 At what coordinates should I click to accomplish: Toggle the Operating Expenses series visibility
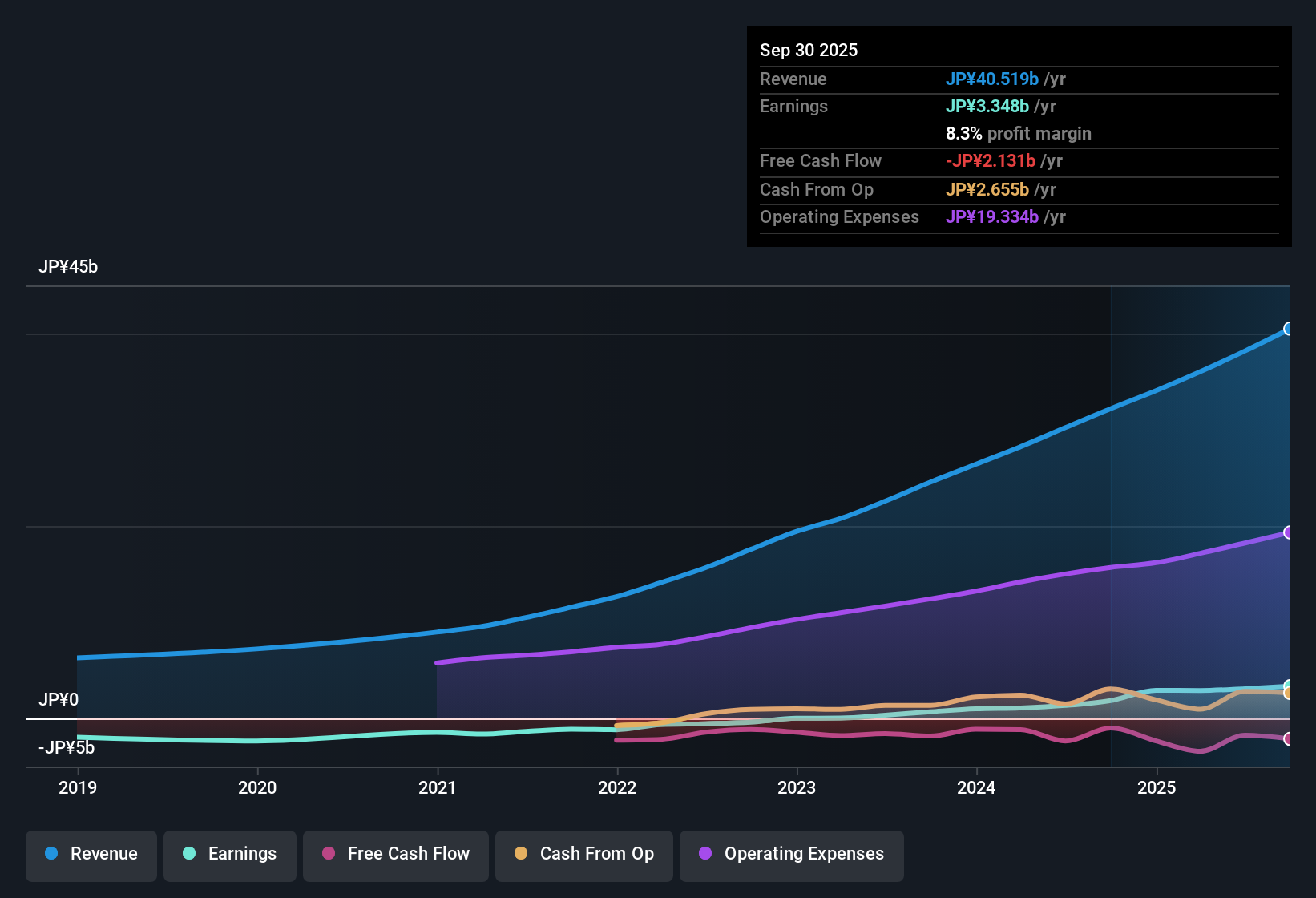[x=791, y=854]
